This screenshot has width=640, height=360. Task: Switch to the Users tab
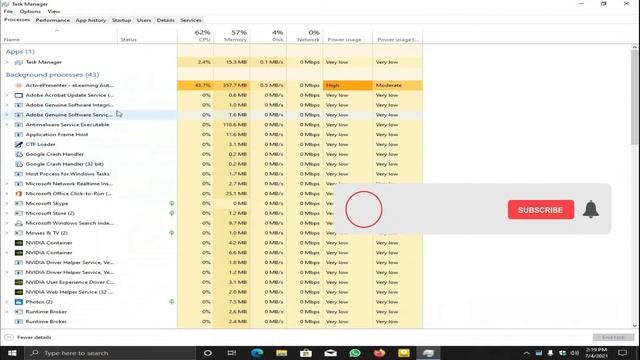click(x=144, y=20)
